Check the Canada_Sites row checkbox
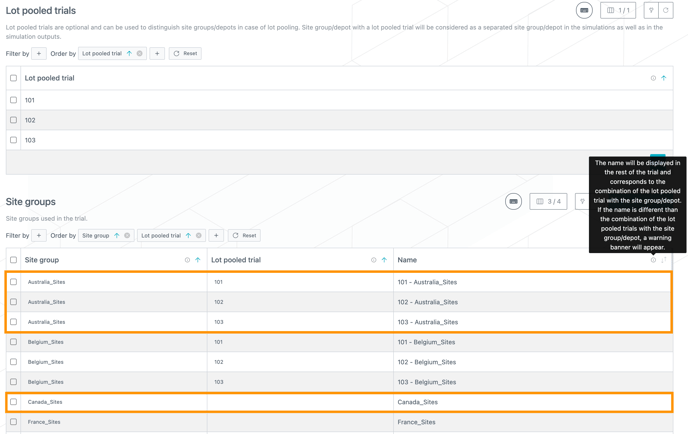 tap(14, 402)
